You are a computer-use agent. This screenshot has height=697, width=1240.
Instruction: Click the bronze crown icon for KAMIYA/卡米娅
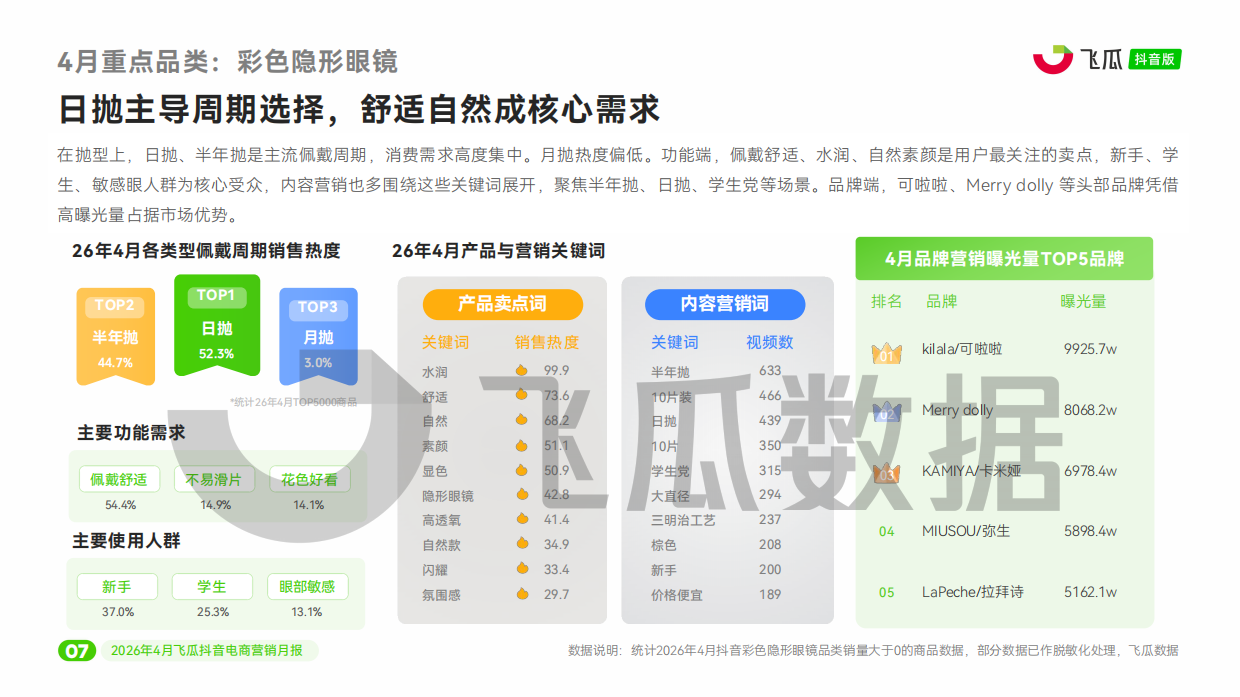click(x=887, y=472)
